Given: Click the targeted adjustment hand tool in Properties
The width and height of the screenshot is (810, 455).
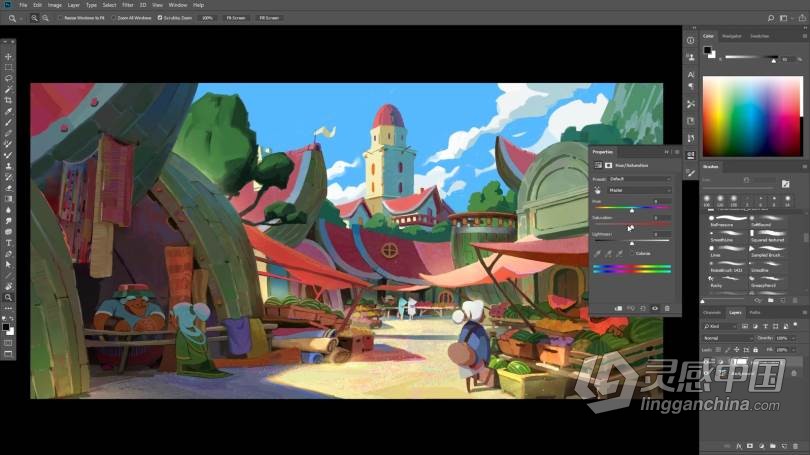Looking at the screenshot, I should (598, 191).
